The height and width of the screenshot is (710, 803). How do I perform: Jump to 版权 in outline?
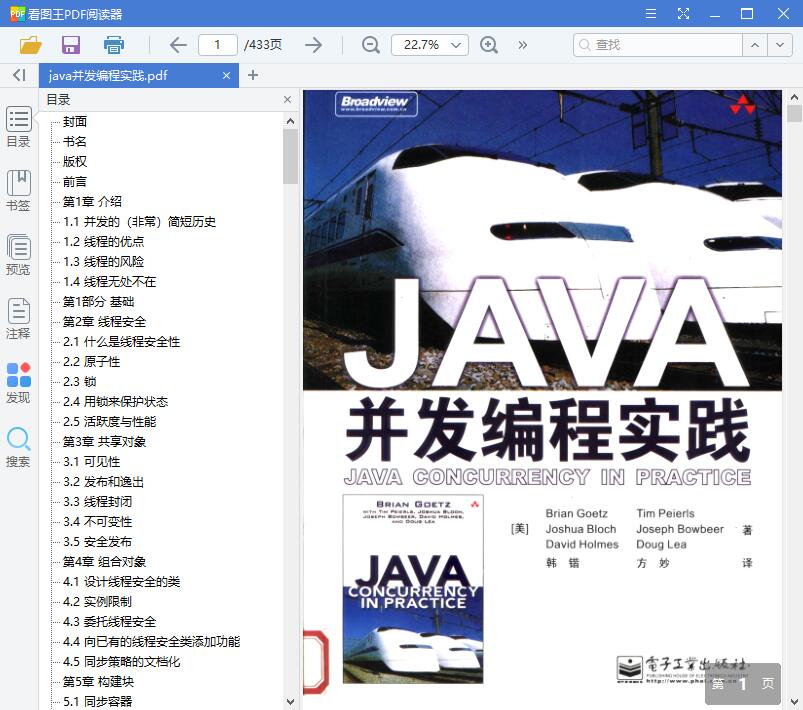pos(75,162)
